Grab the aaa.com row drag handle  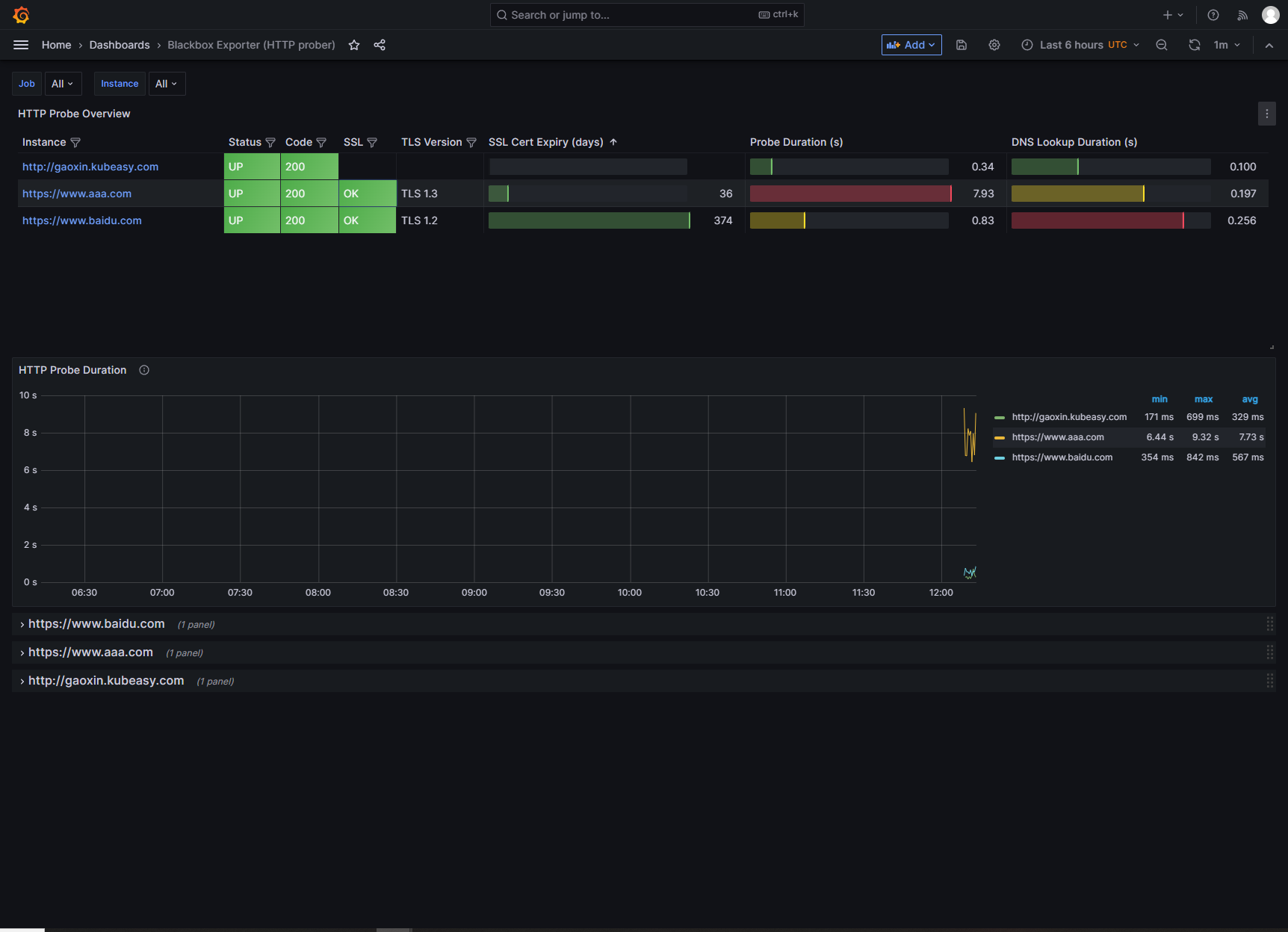[1269, 652]
